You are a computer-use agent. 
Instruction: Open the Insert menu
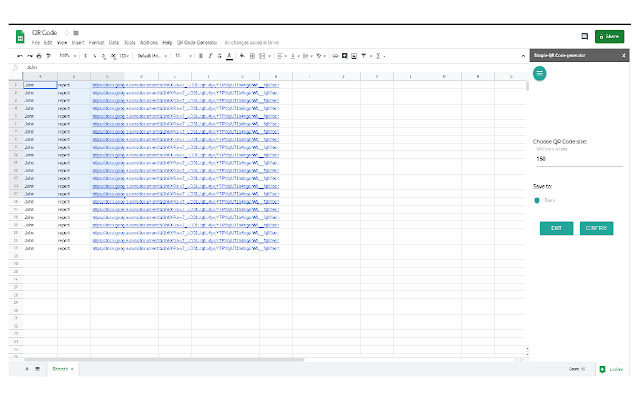pos(76,44)
